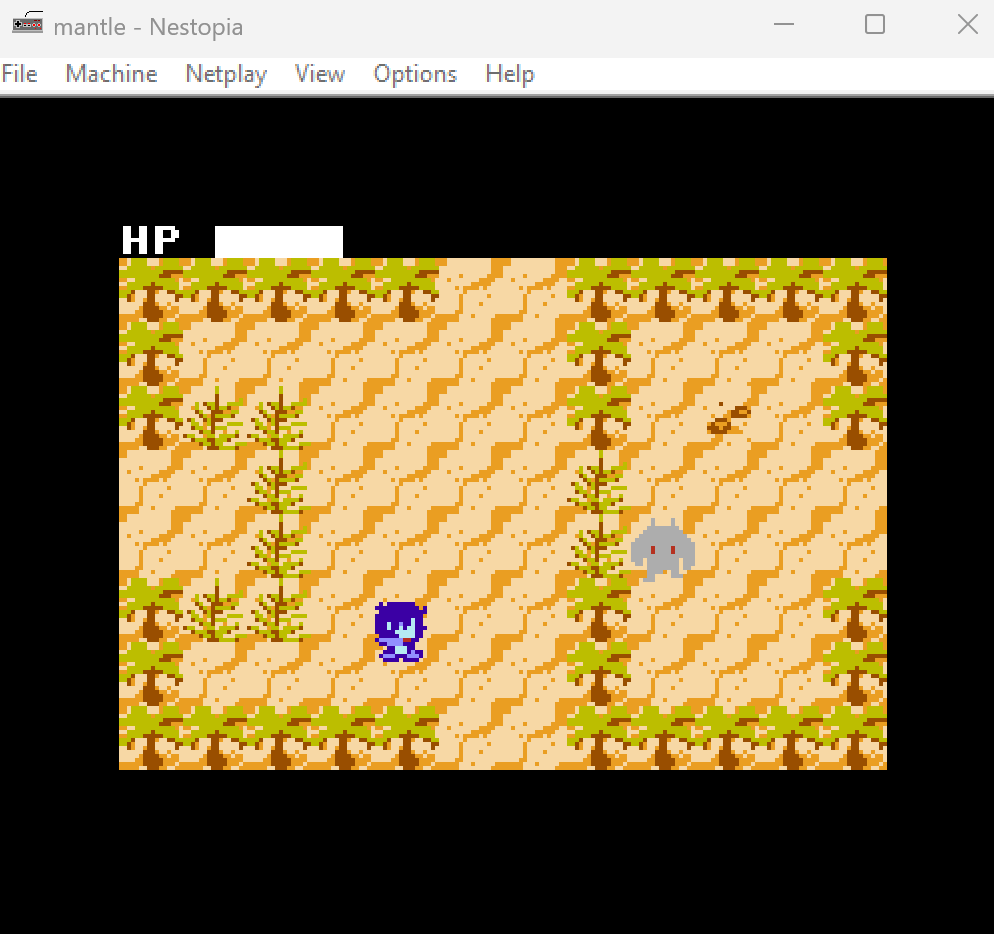Open the Options menu
The image size is (994, 934).
click(415, 74)
